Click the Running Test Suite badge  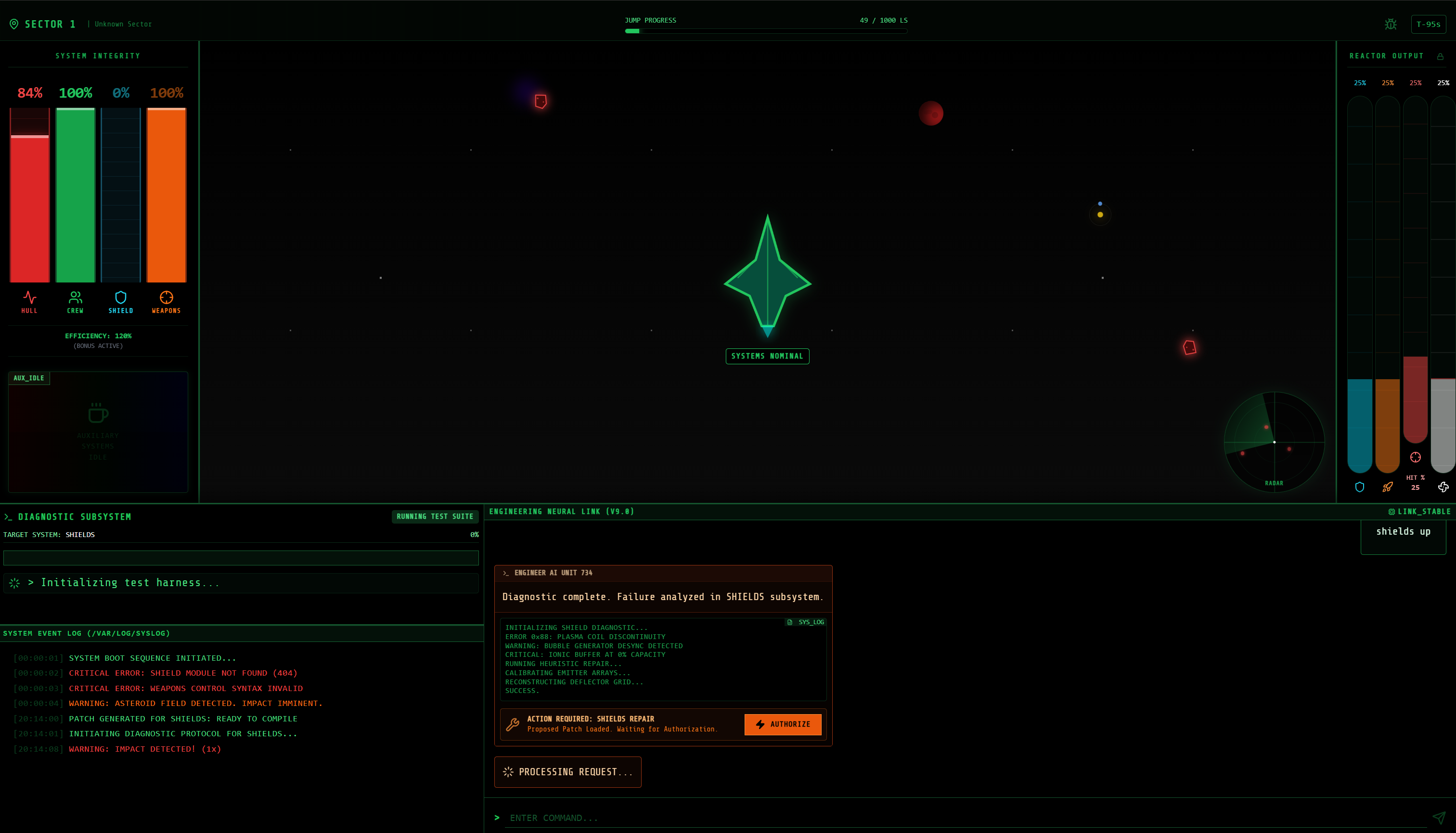click(x=435, y=516)
